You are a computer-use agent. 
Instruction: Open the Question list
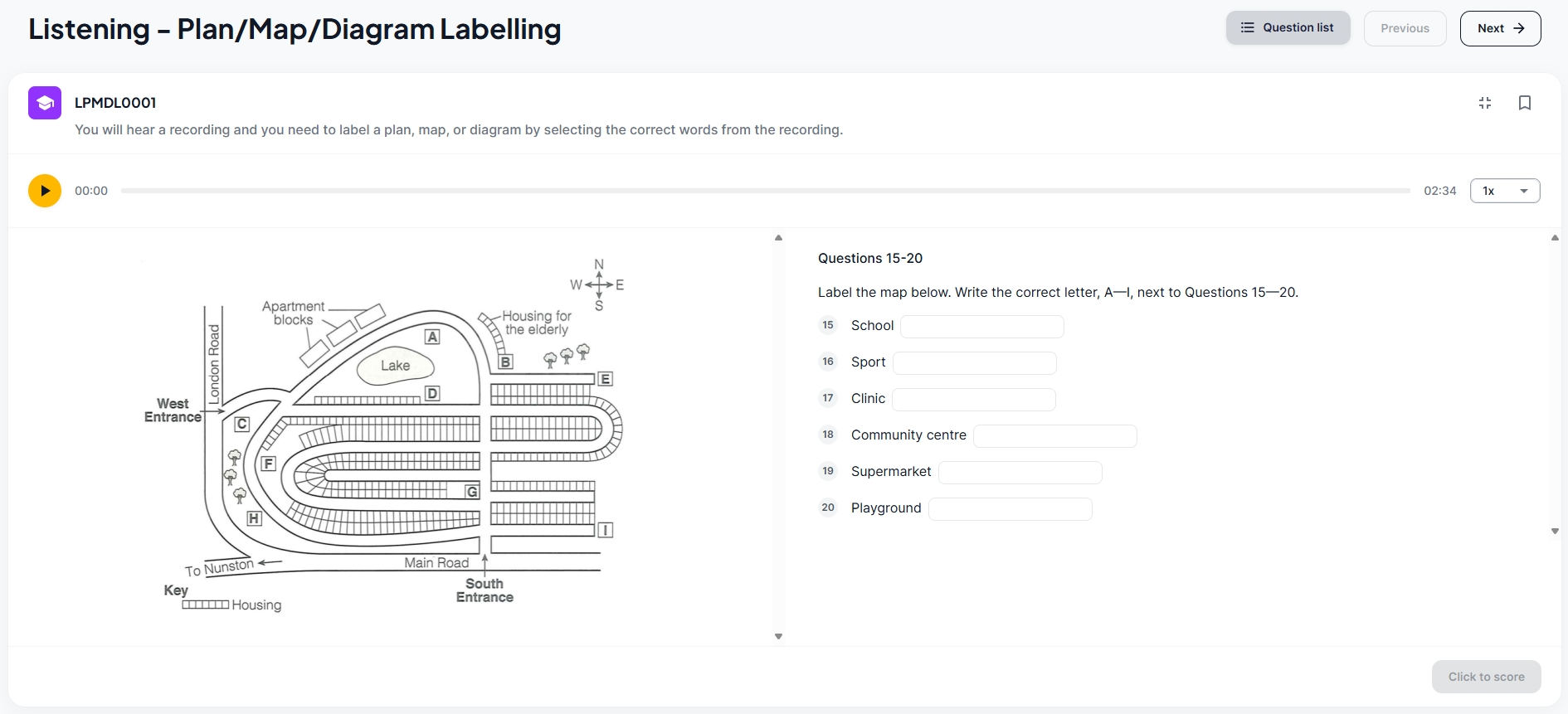point(1288,28)
